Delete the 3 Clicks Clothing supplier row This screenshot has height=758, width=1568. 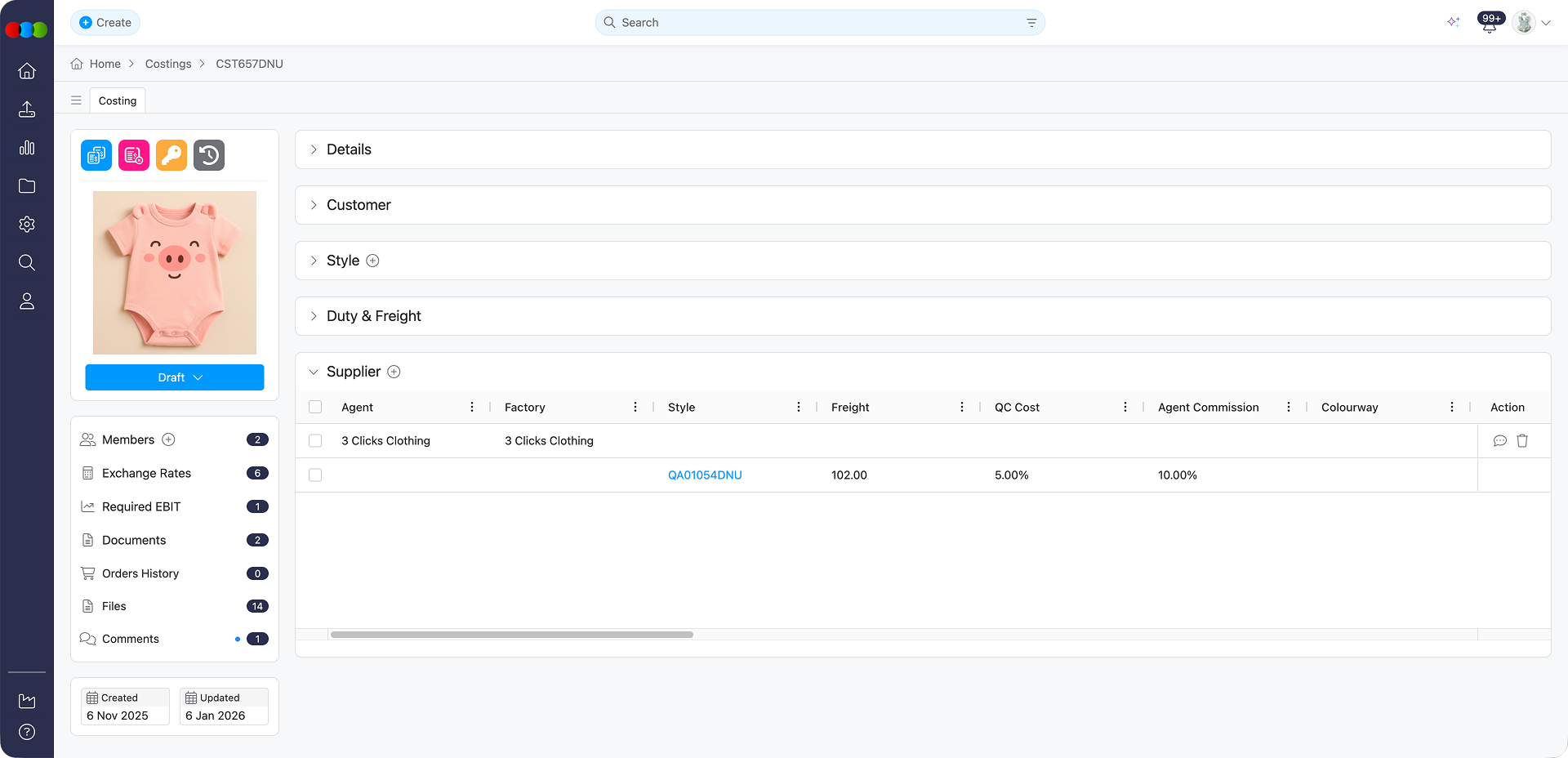[1522, 441]
